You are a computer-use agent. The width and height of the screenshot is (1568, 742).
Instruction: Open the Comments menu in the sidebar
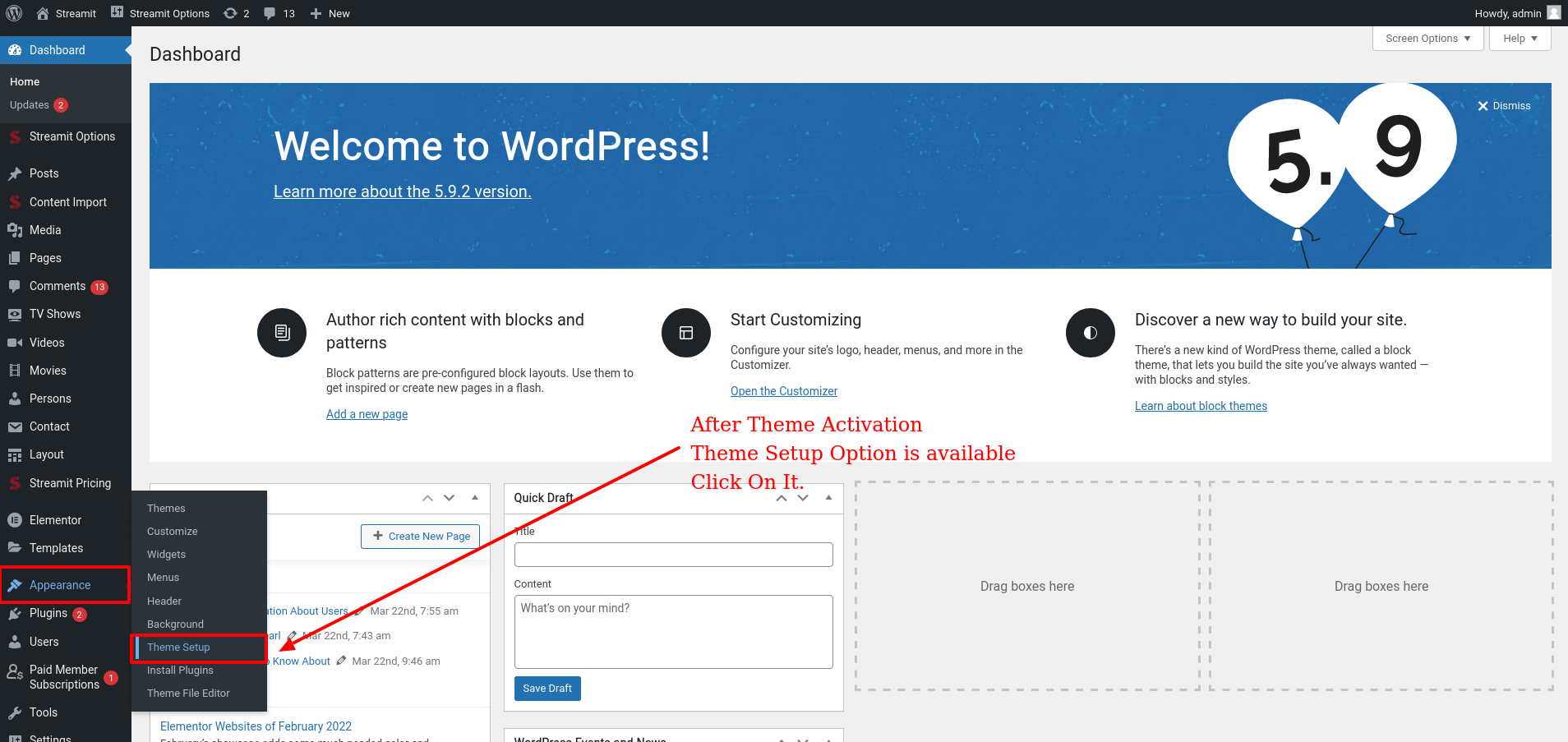click(66, 286)
